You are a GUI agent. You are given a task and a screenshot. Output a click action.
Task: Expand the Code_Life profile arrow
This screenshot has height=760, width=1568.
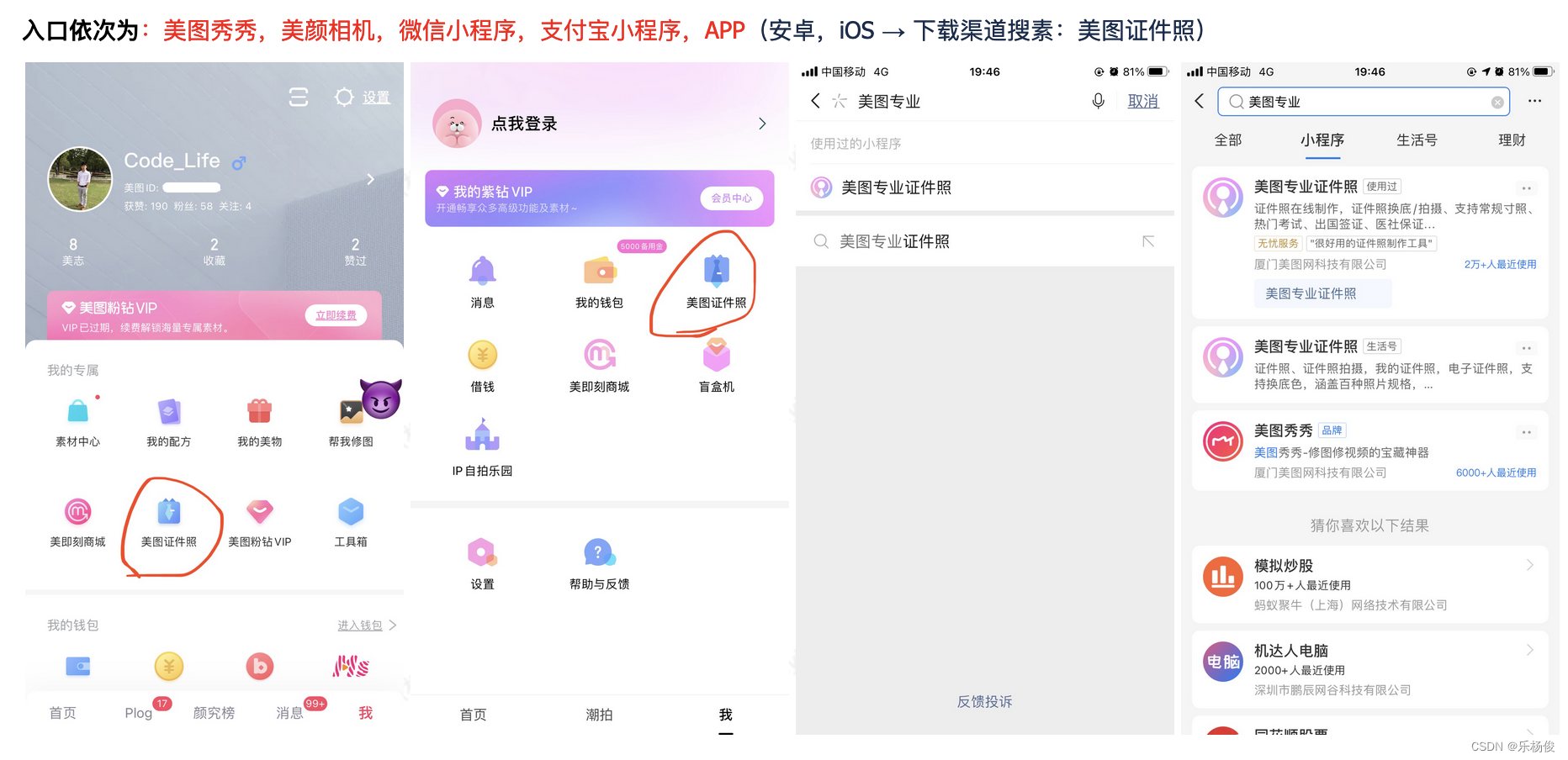[370, 179]
